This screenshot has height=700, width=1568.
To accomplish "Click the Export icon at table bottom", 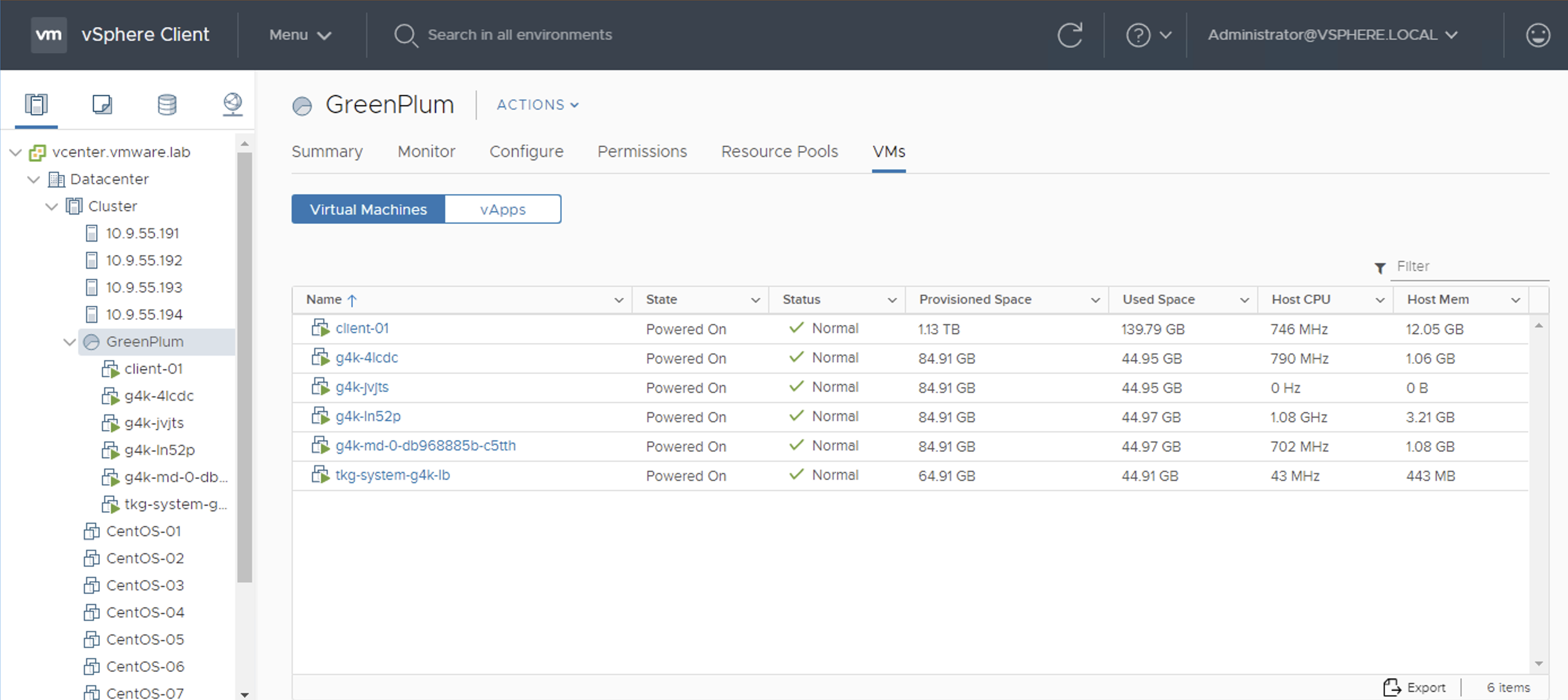I will [1391, 687].
